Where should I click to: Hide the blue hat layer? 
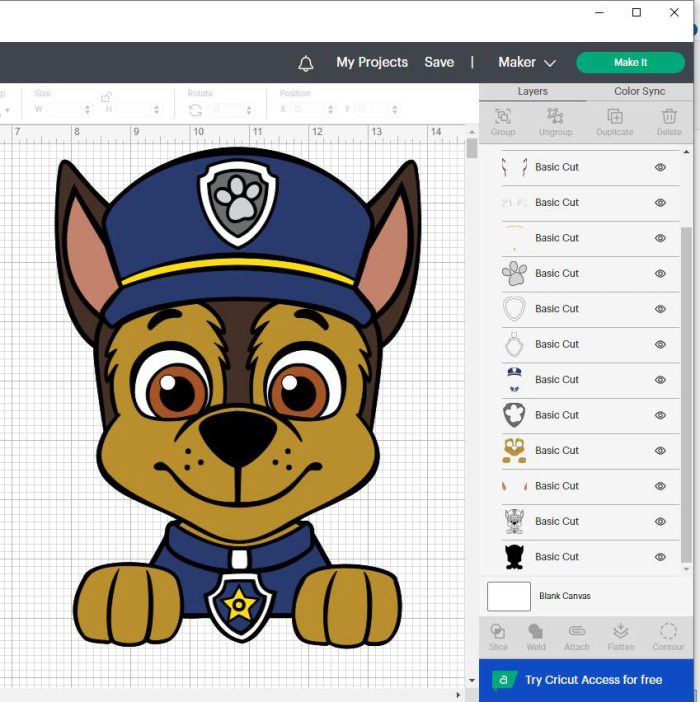click(660, 380)
